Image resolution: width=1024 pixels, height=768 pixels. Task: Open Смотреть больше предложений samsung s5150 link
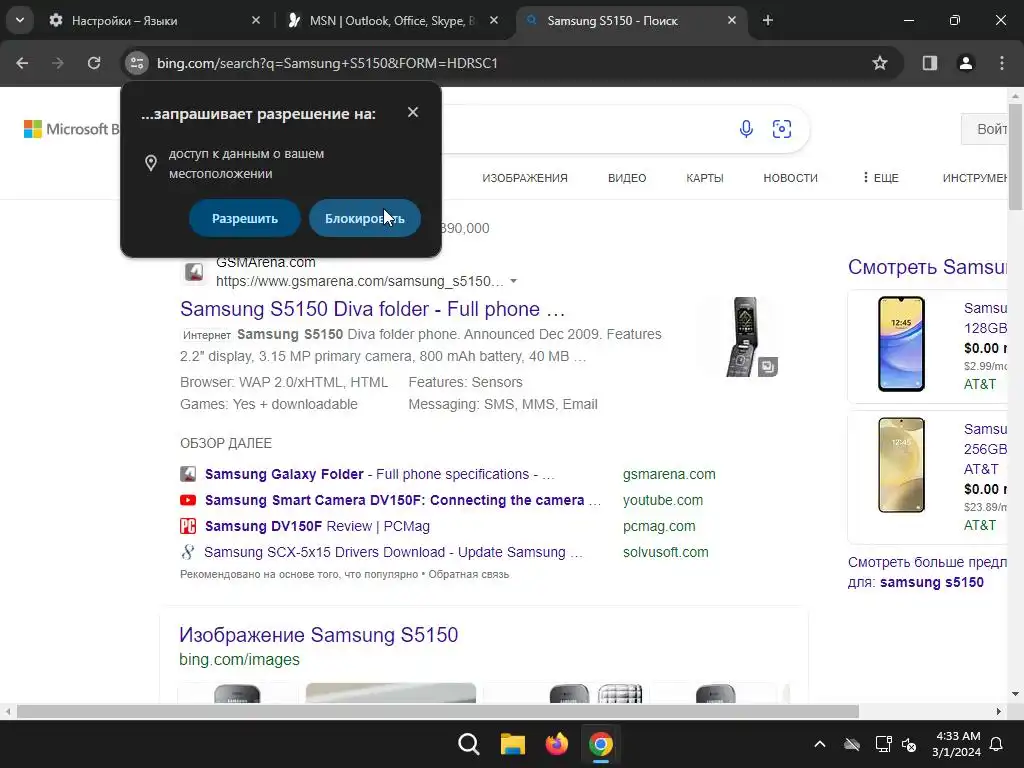coord(927,572)
